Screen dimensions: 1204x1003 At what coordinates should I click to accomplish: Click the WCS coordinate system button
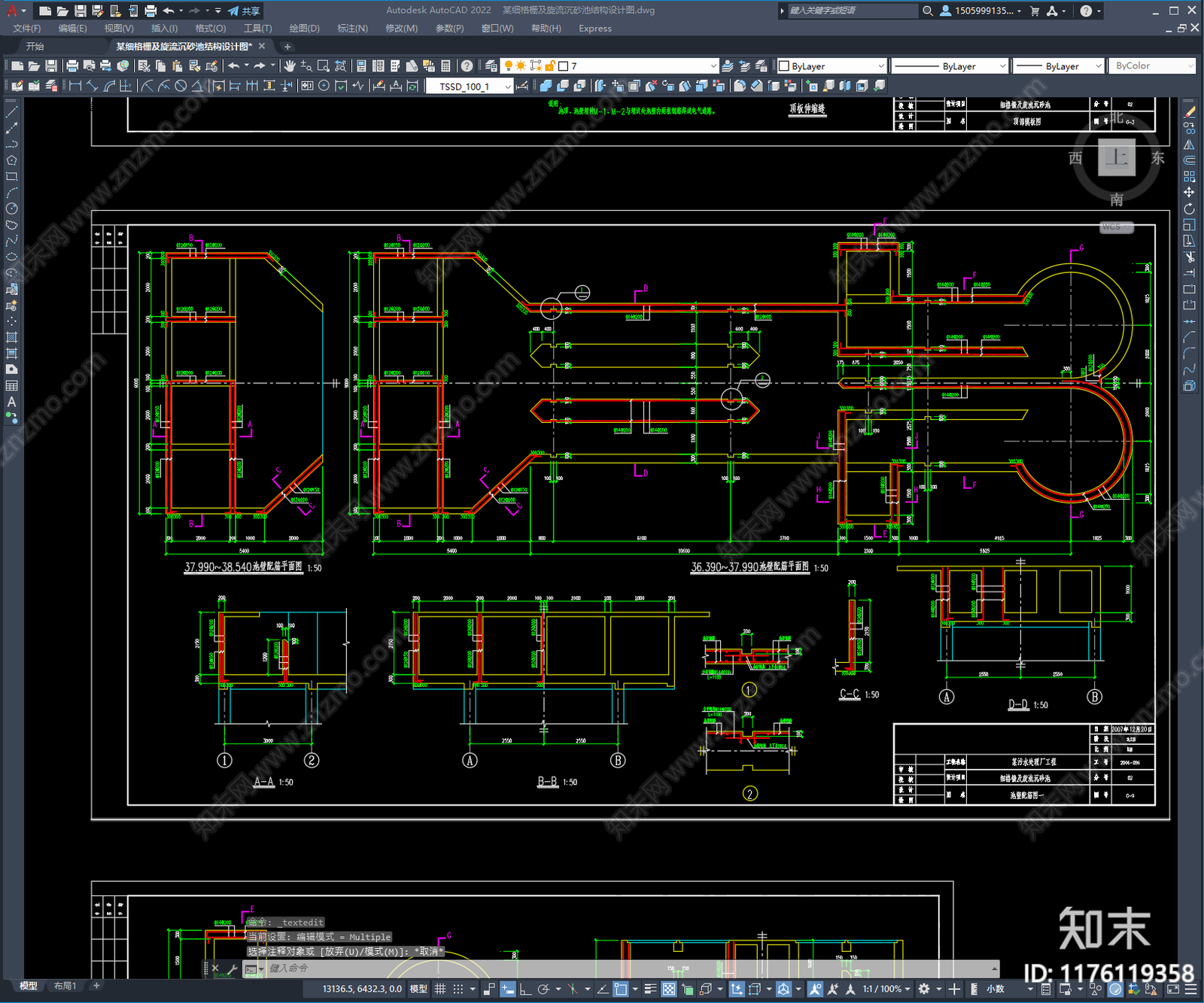(1117, 226)
